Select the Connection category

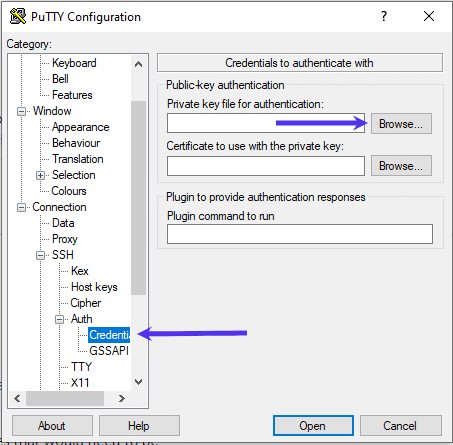59,207
